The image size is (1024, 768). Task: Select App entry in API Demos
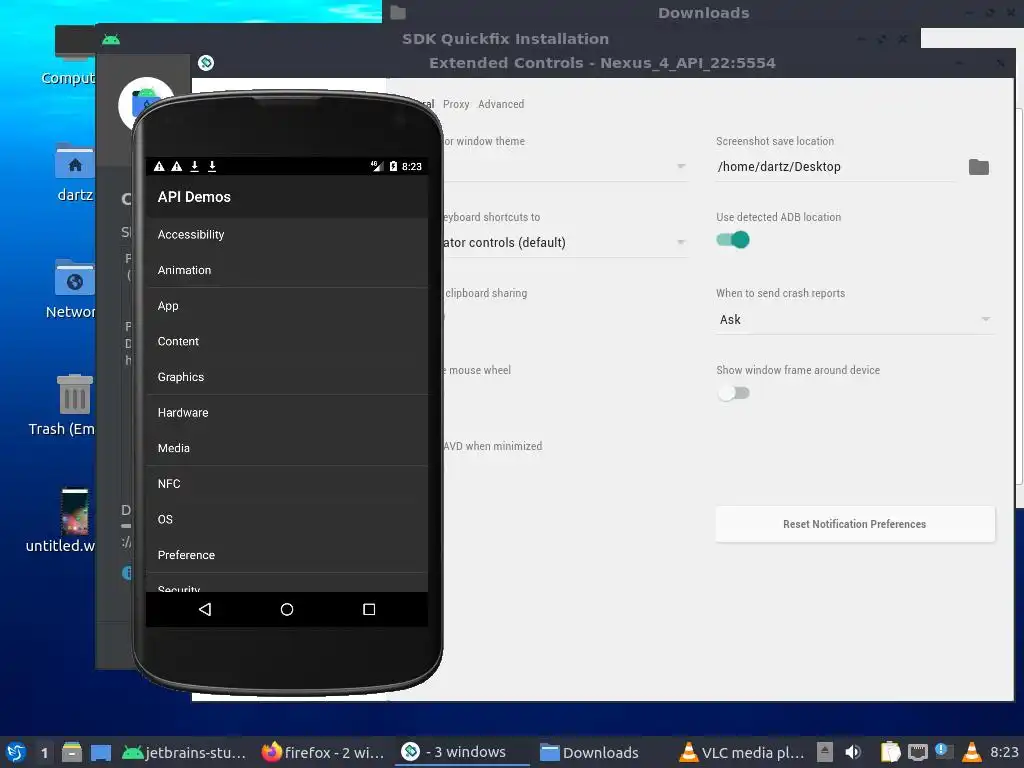tap(287, 306)
